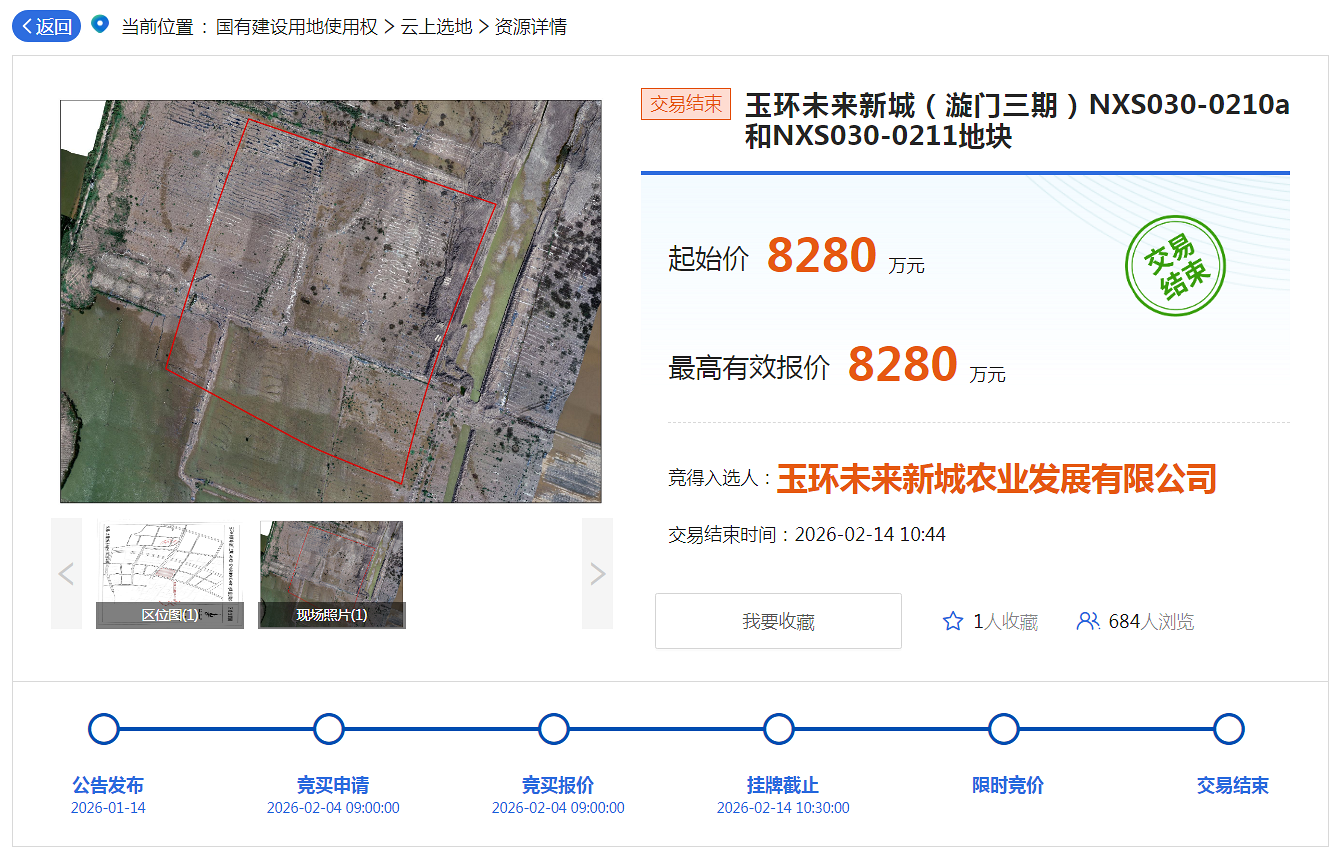Select the 竞买申请 timeline node
The height and width of the screenshot is (855, 1337).
coord(329,729)
